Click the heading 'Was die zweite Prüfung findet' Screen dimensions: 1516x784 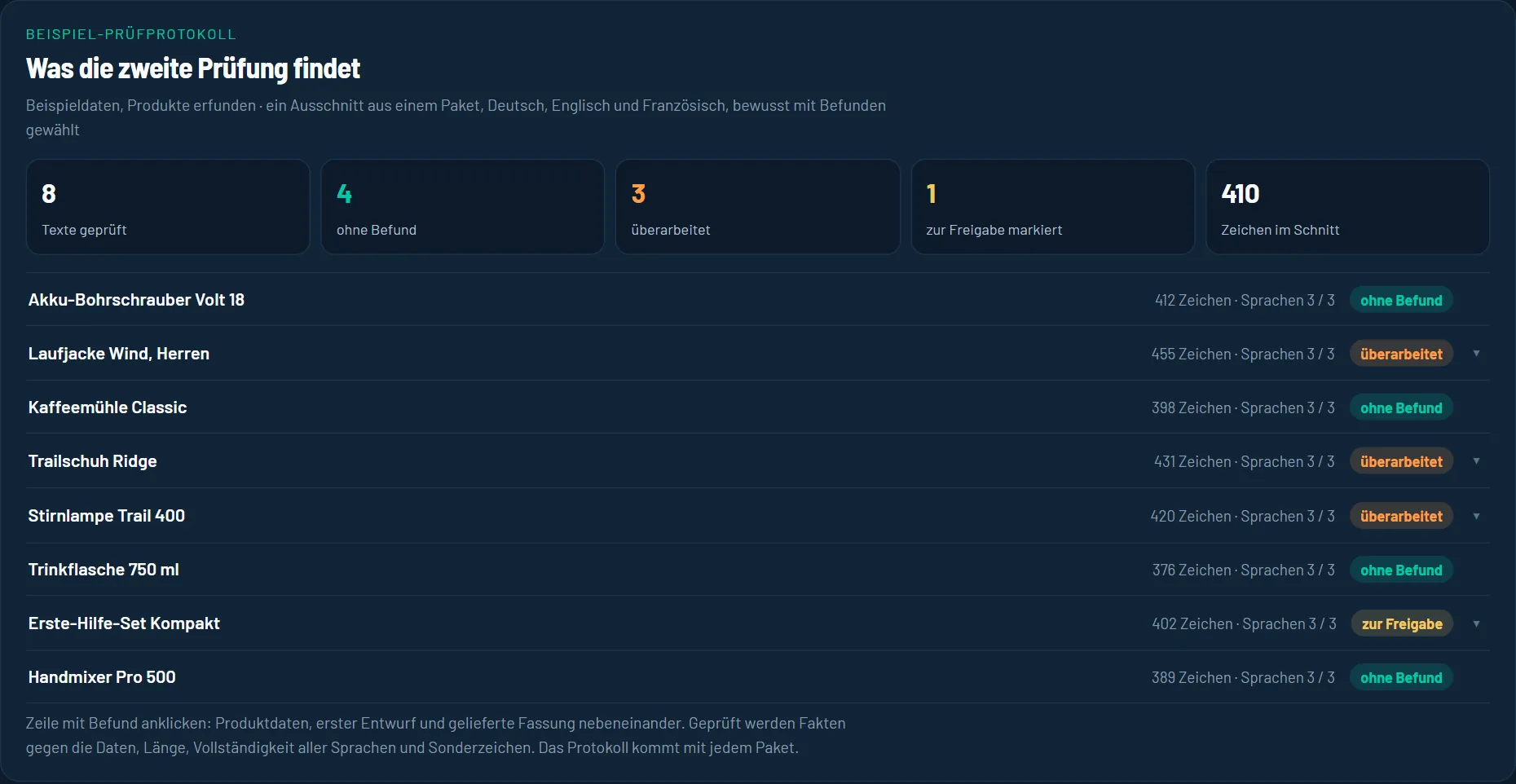tap(193, 68)
